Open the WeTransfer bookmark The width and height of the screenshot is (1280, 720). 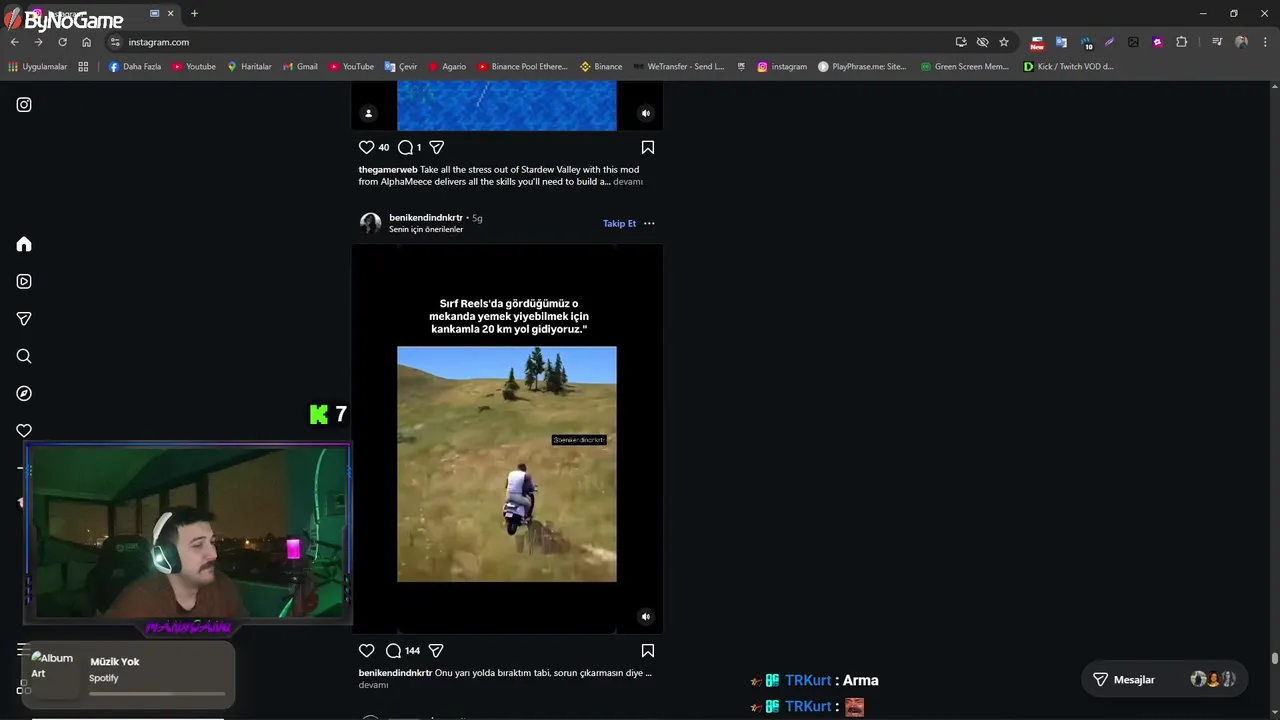[x=679, y=67]
